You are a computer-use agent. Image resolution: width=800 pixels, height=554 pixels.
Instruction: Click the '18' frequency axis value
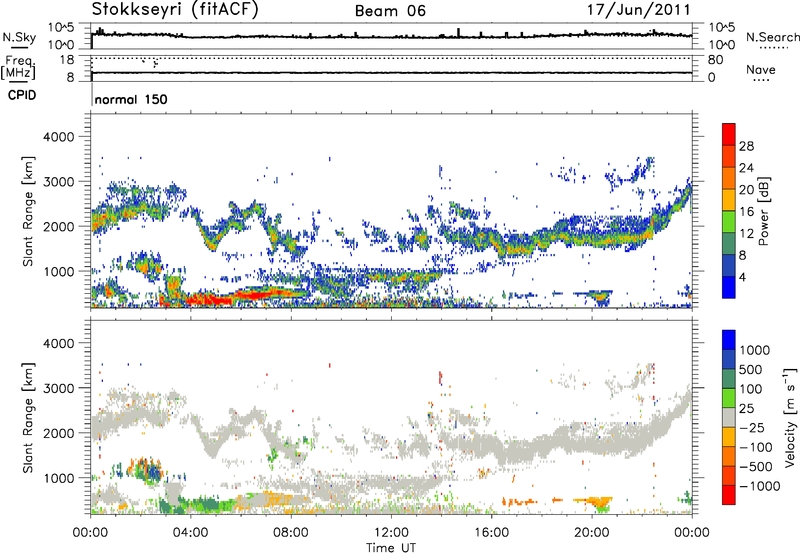pyautogui.click(x=67, y=60)
